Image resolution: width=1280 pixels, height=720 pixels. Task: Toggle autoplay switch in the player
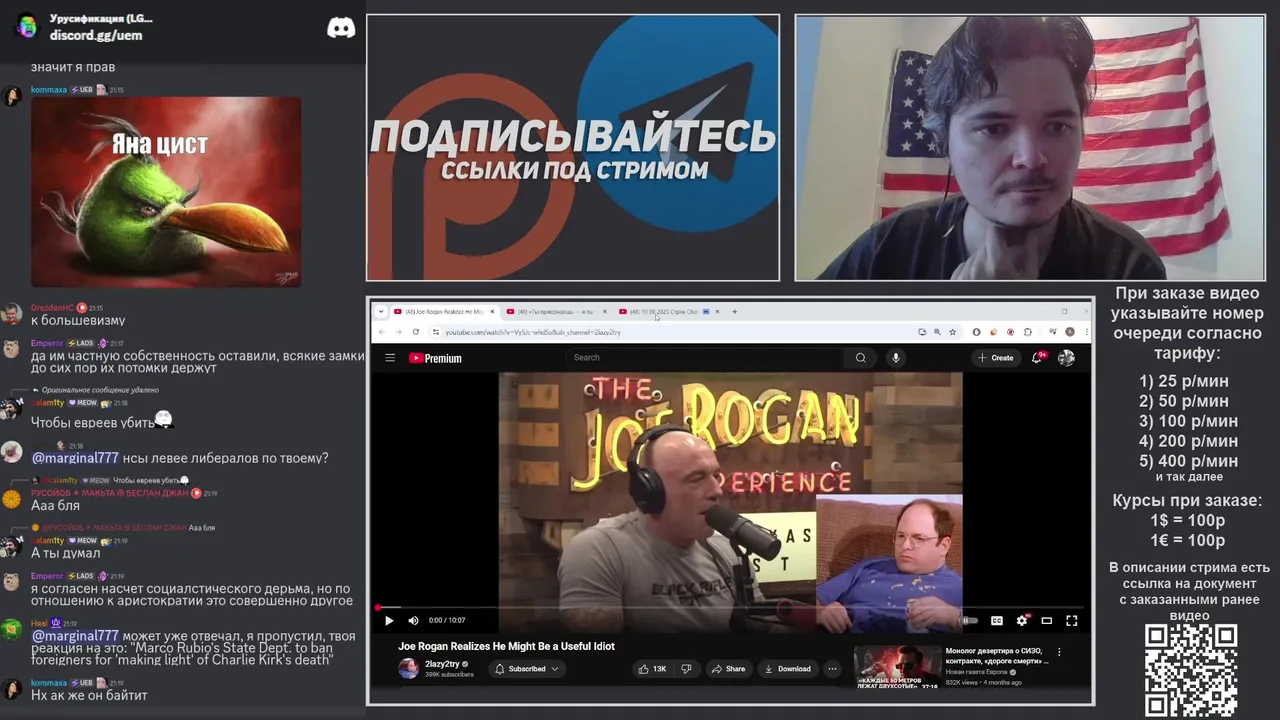(x=970, y=620)
